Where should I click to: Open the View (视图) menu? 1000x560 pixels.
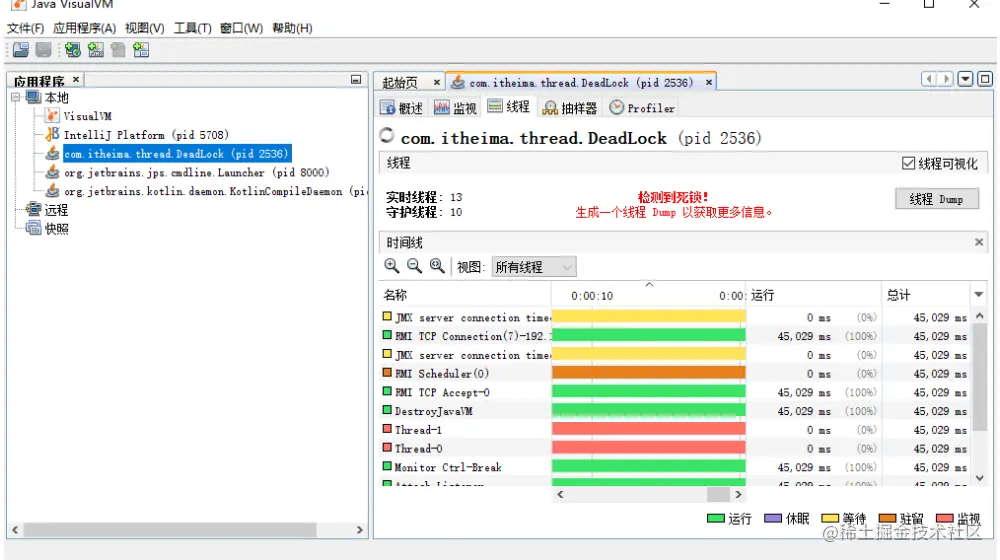coord(145,28)
